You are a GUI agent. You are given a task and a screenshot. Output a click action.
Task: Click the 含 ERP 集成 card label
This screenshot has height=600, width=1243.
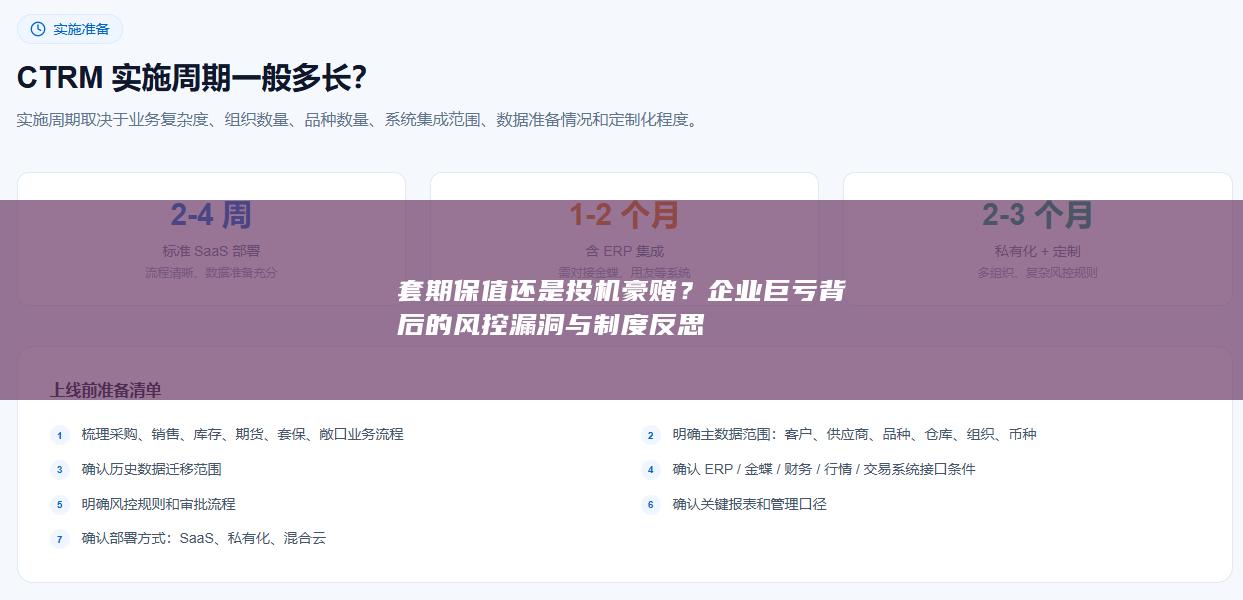click(624, 251)
